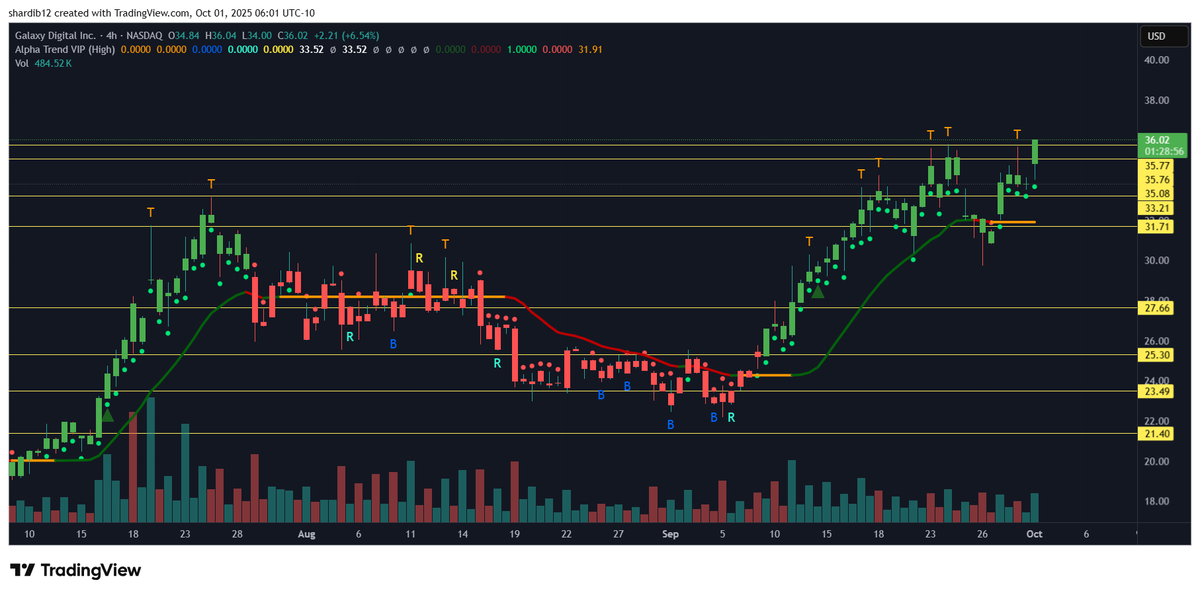This screenshot has width=1200, height=595.
Task: Click the 38.00 mark on the price axis
Action: [x=1157, y=101]
